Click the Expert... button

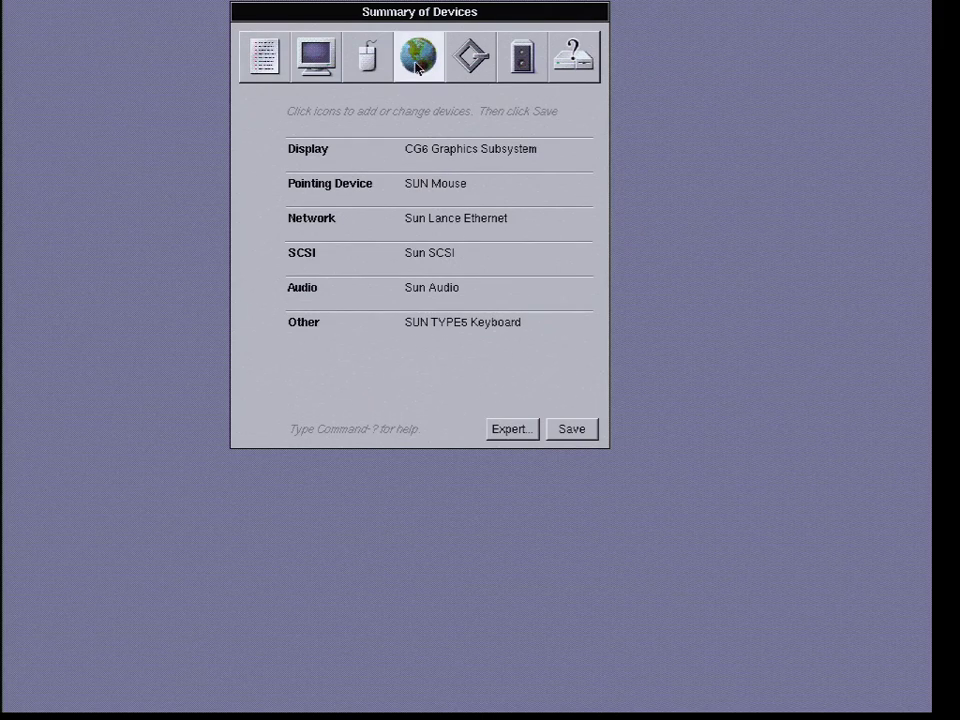(x=512, y=429)
